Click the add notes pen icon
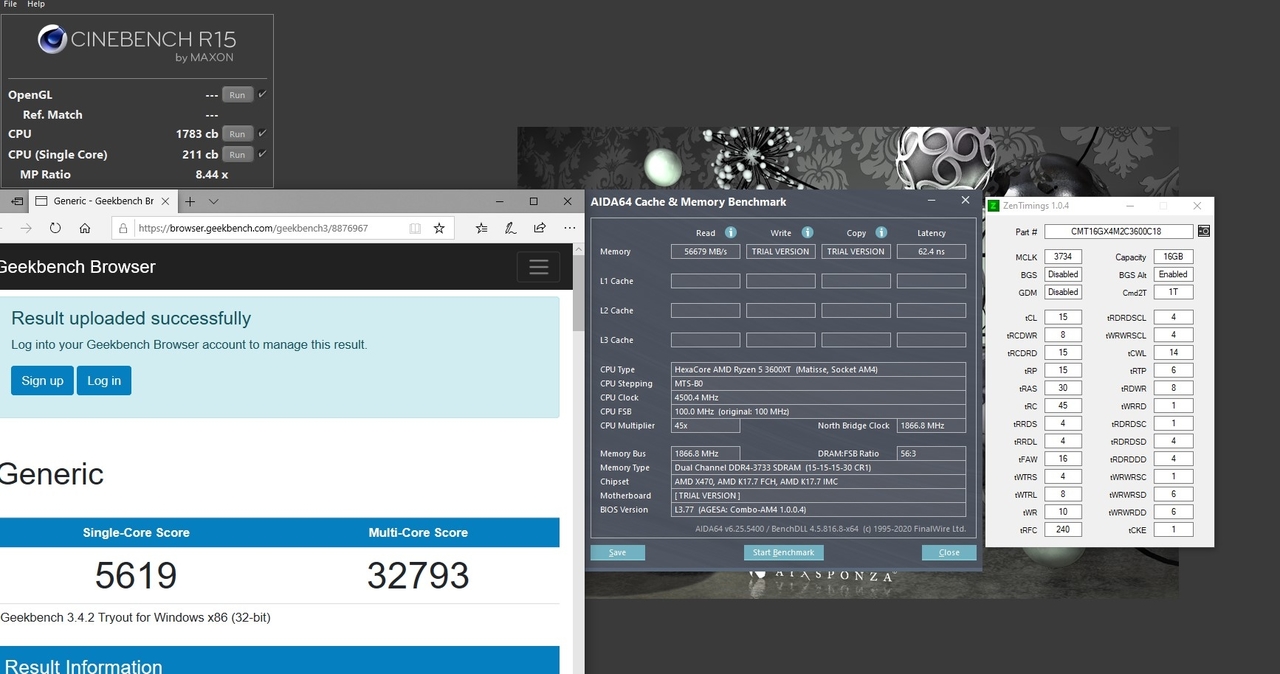1280x674 pixels. pos(511,228)
